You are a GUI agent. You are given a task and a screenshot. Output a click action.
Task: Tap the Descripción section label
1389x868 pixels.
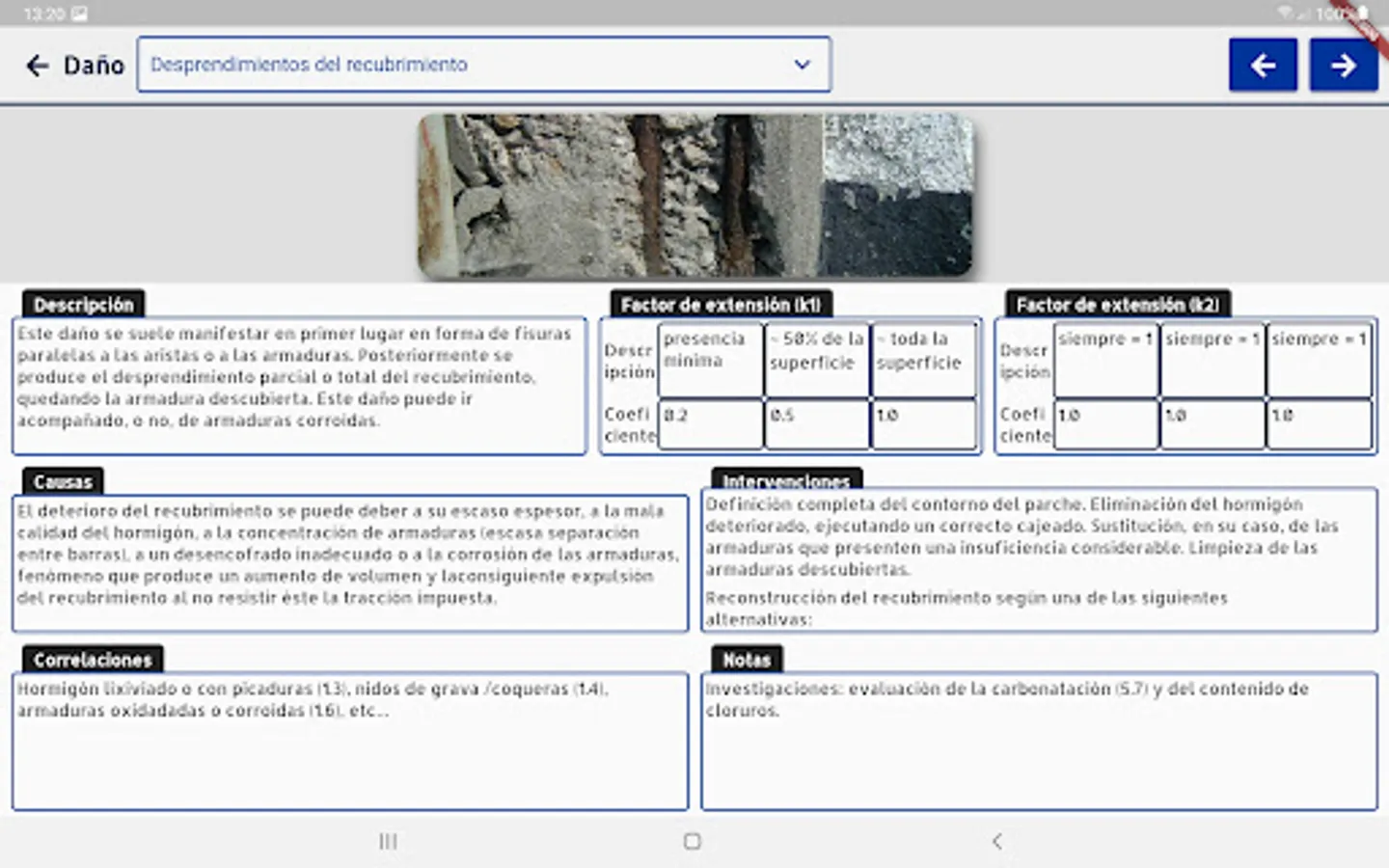click(83, 305)
